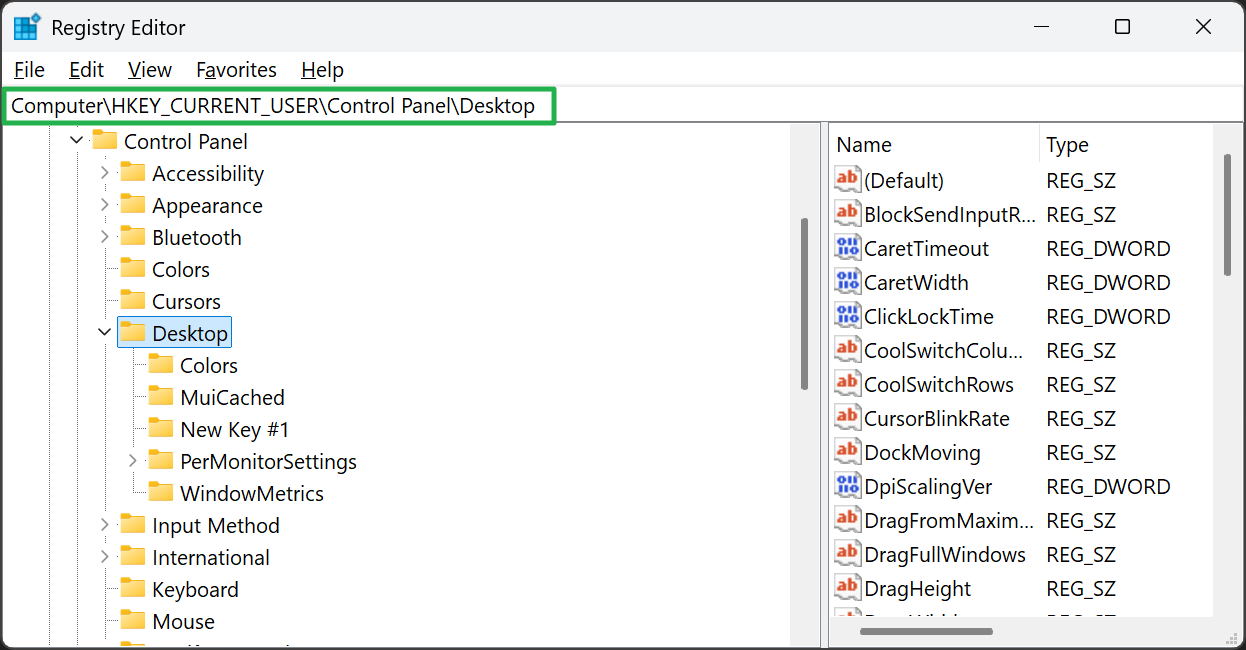Click the registry path address bar
This screenshot has width=1246, height=650.
click(279, 105)
